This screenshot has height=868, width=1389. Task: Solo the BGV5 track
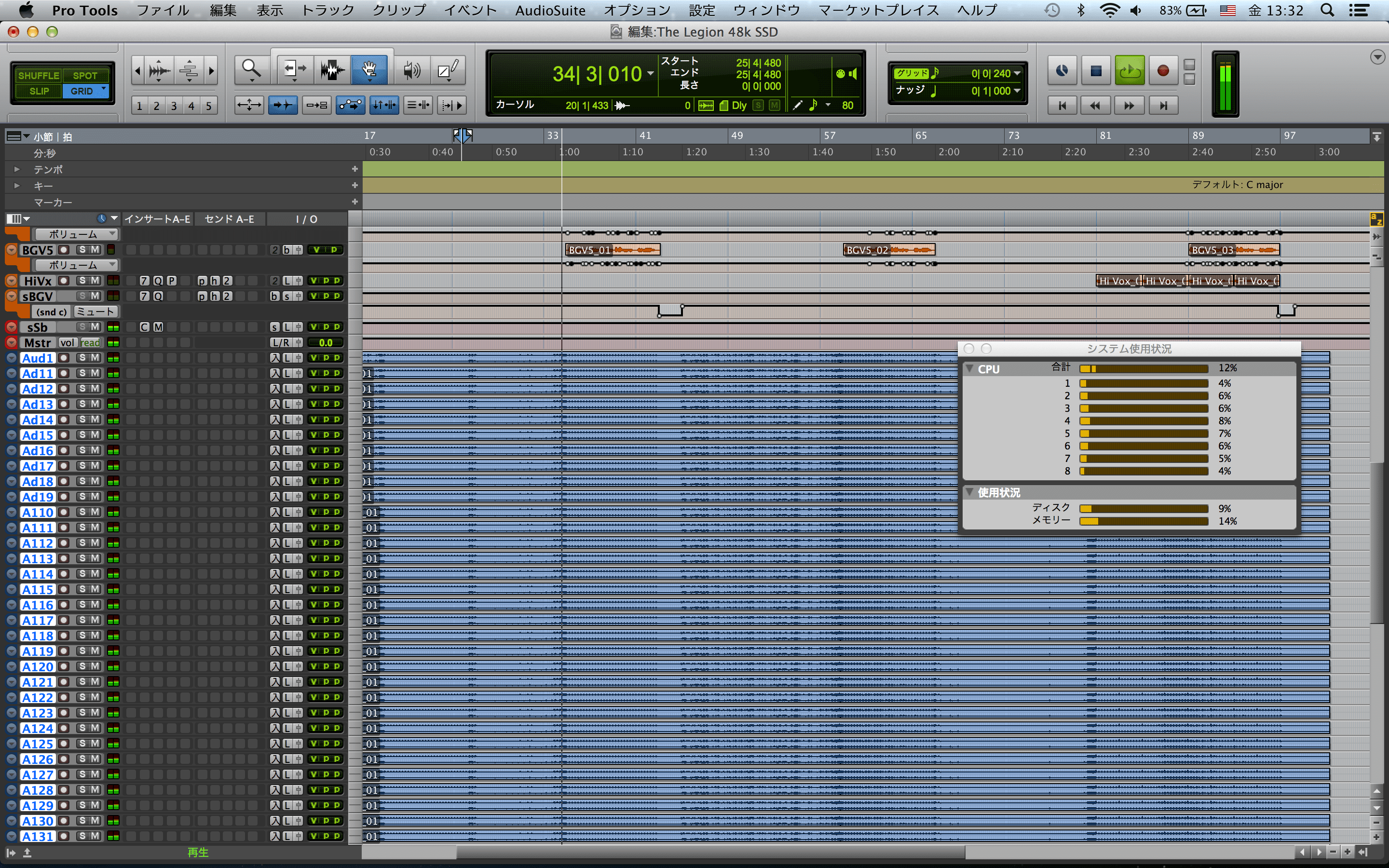coord(82,250)
